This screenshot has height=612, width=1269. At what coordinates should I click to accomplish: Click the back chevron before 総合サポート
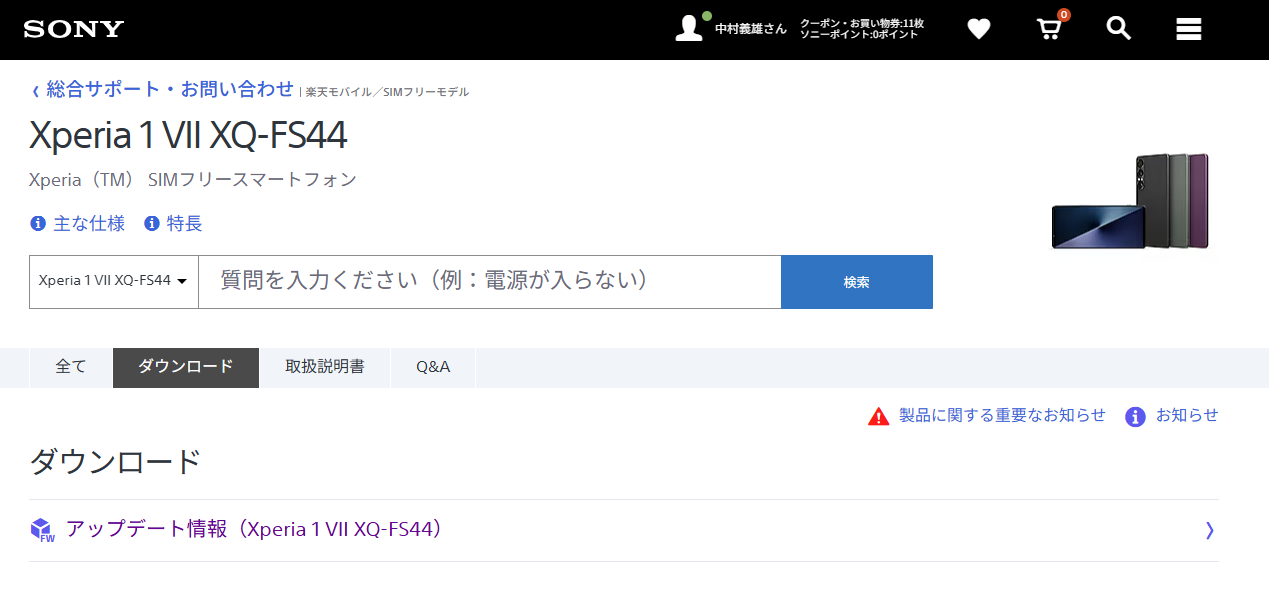[x=36, y=91]
